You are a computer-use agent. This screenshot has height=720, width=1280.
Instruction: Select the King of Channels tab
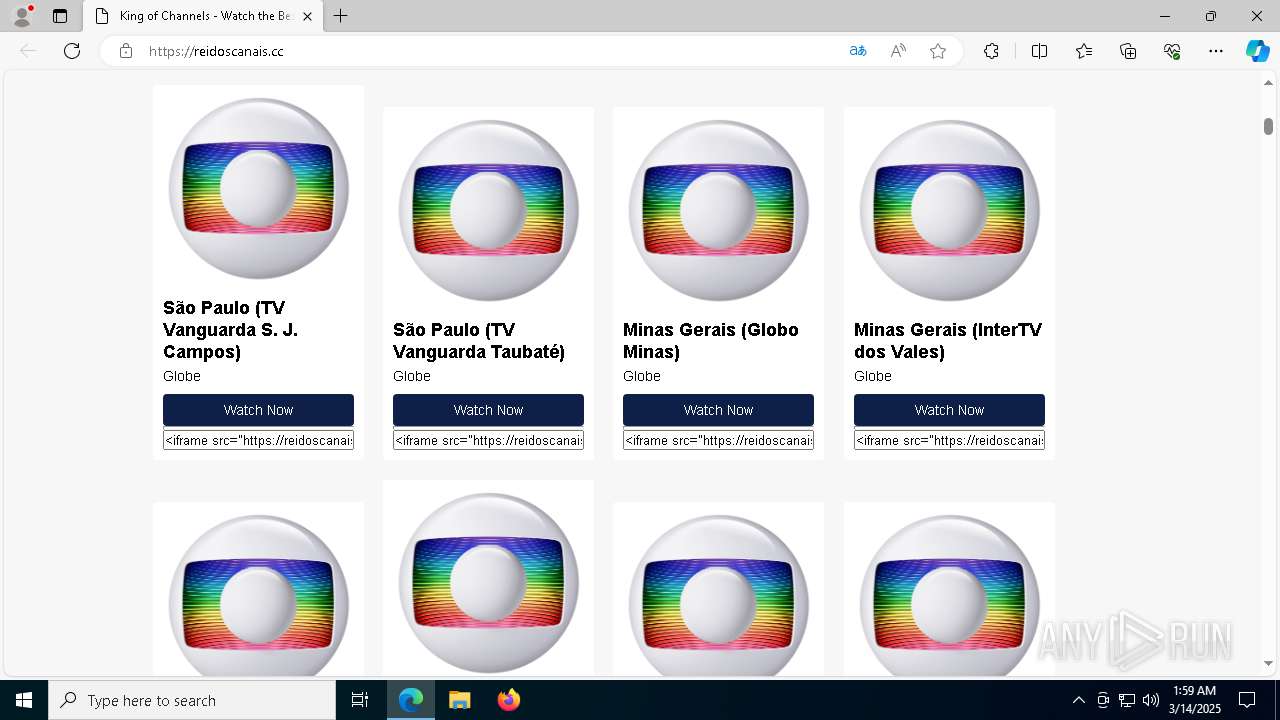coord(203,16)
